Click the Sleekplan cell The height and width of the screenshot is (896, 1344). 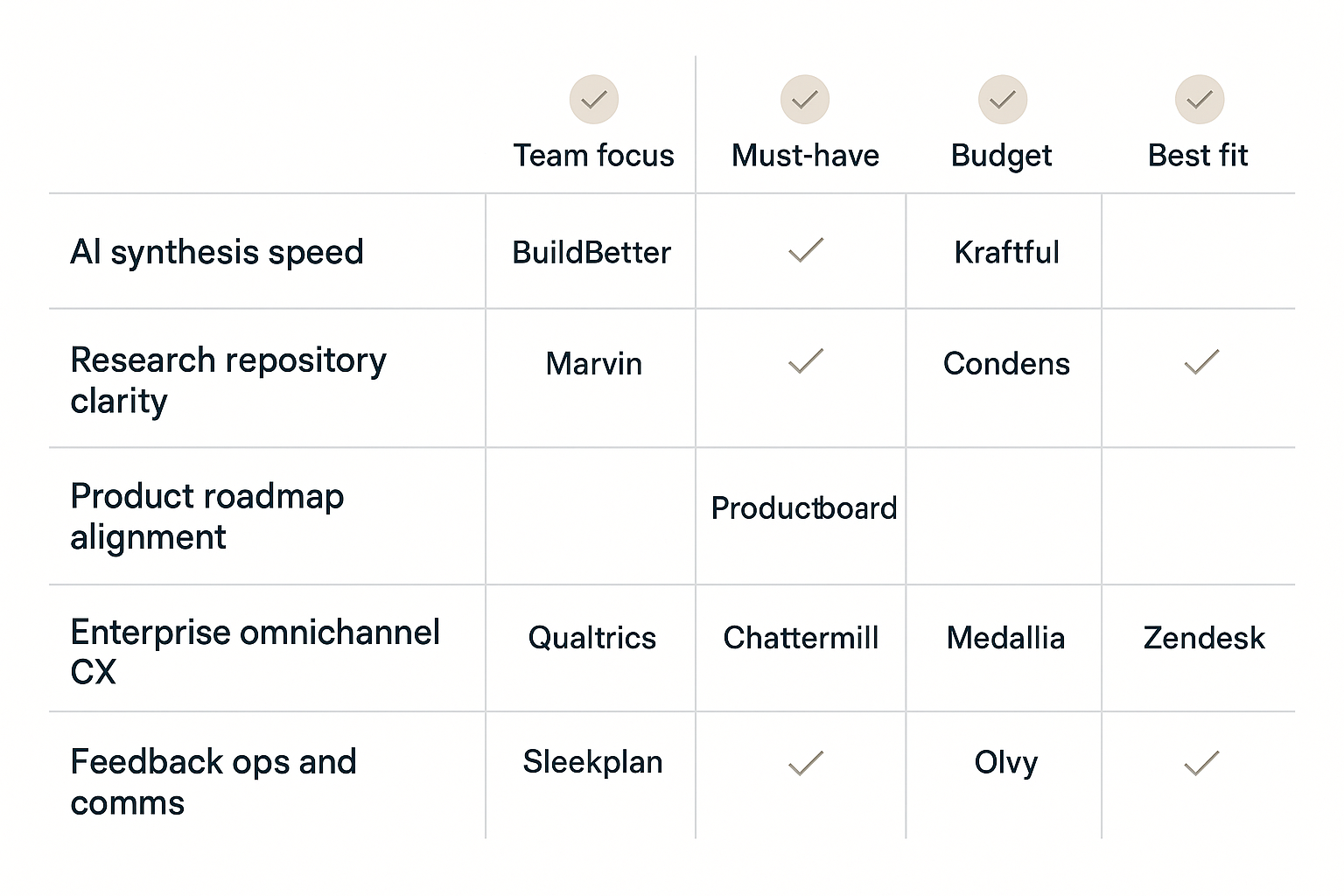pyautogui.click(x=592, y=762)
